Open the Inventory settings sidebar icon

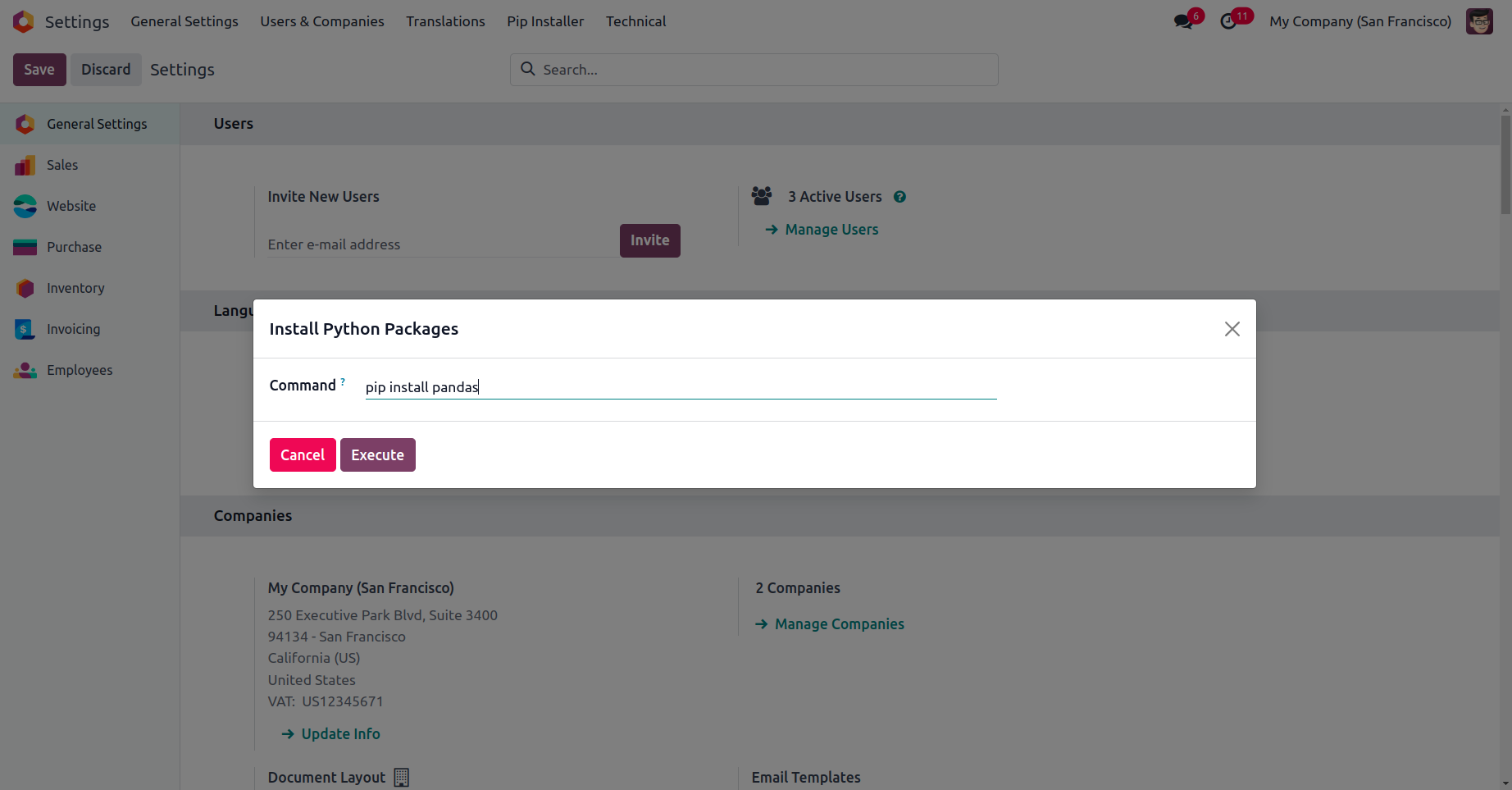click(25, 288)
